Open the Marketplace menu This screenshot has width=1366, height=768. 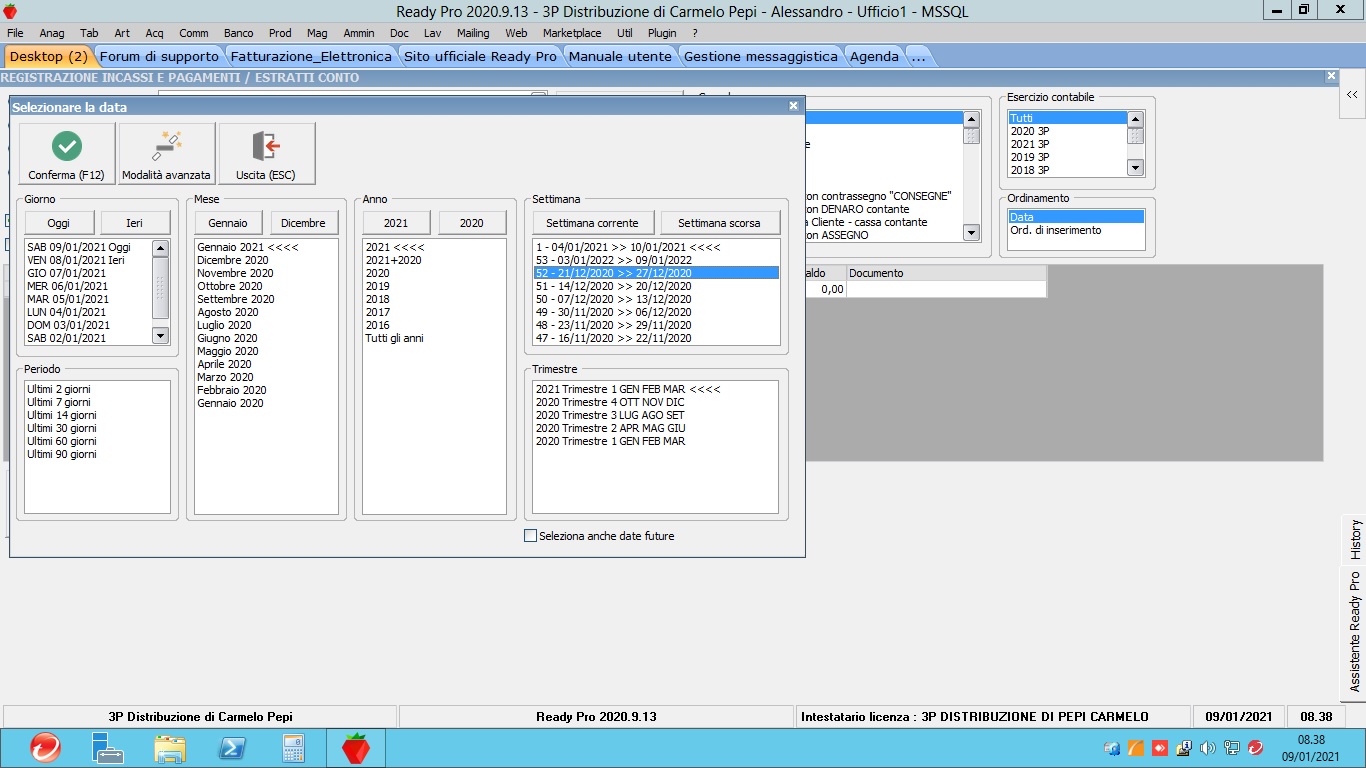click(572, 33)
